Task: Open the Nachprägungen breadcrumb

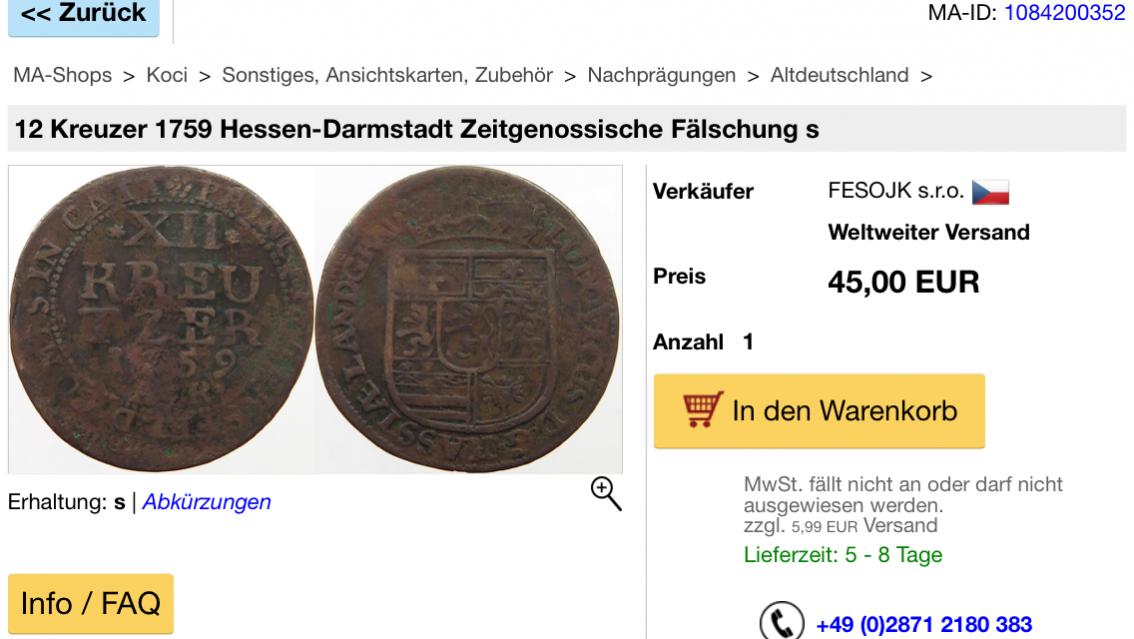Action: (x=662, y=75)
